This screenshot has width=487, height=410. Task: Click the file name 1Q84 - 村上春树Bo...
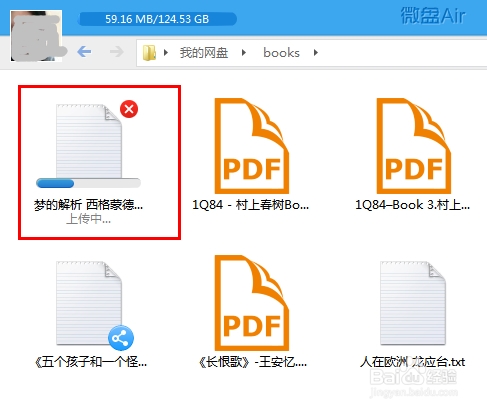251,205
